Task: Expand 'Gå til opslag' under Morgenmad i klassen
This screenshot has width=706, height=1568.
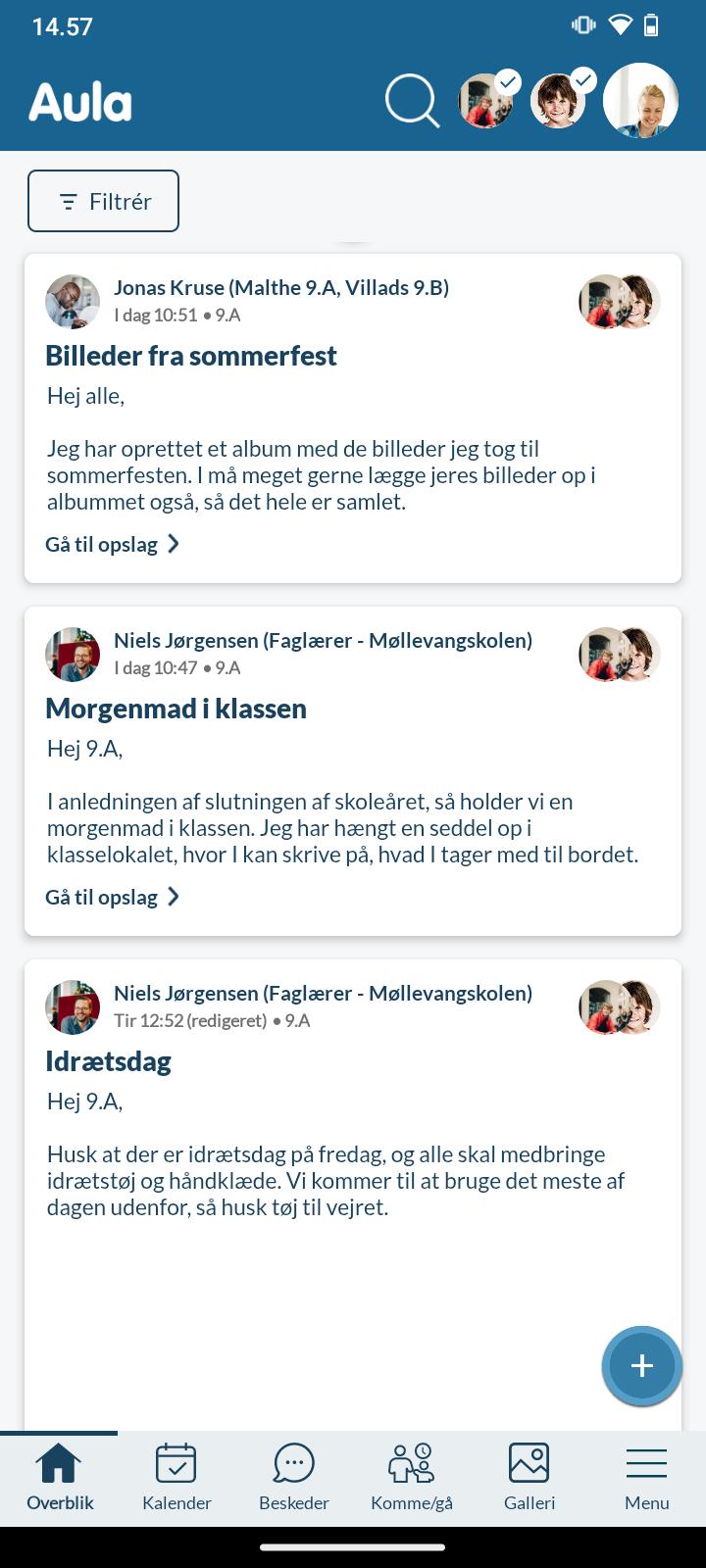Action: (112, 897)
